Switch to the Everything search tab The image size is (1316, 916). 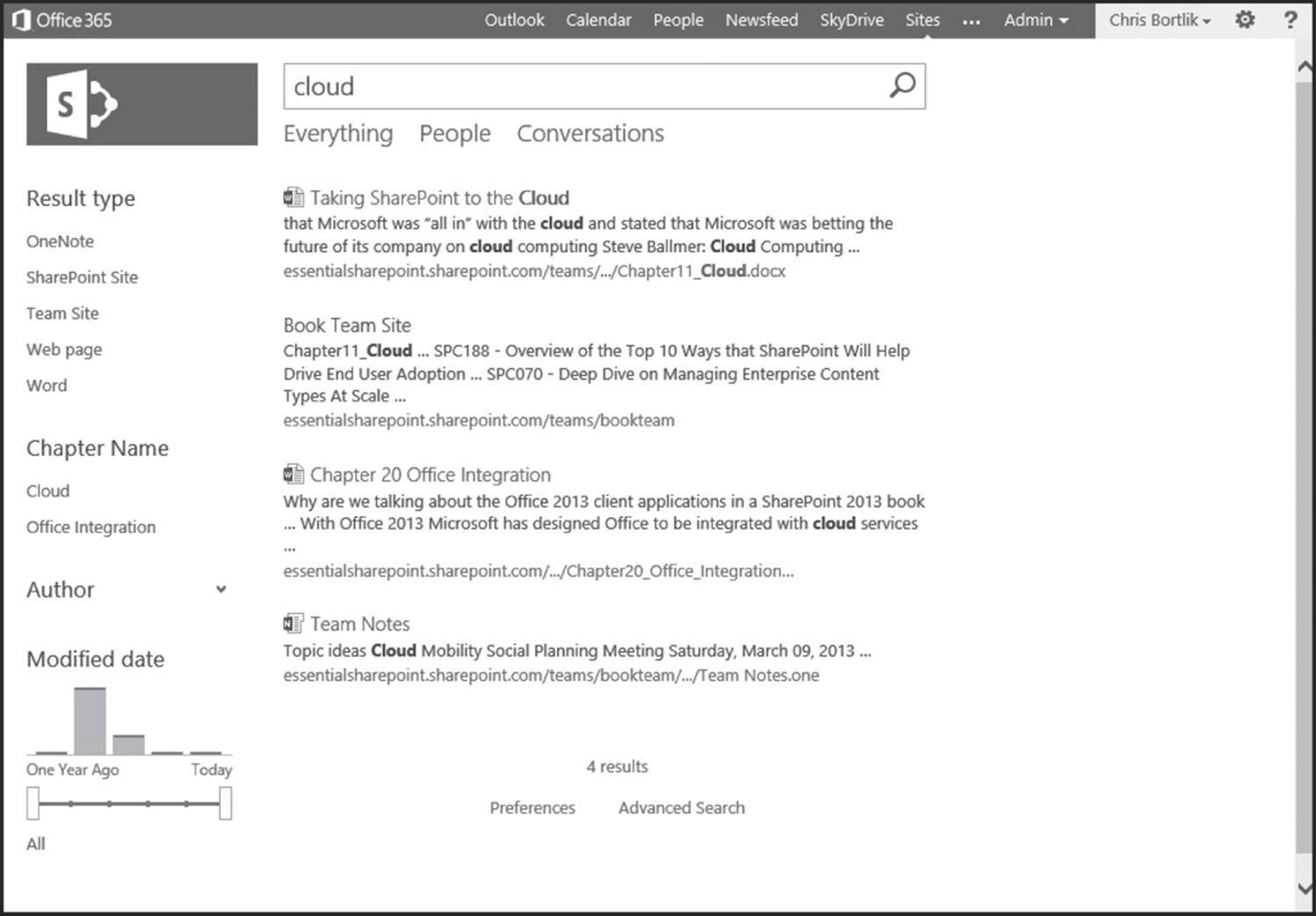pos(338,133)
